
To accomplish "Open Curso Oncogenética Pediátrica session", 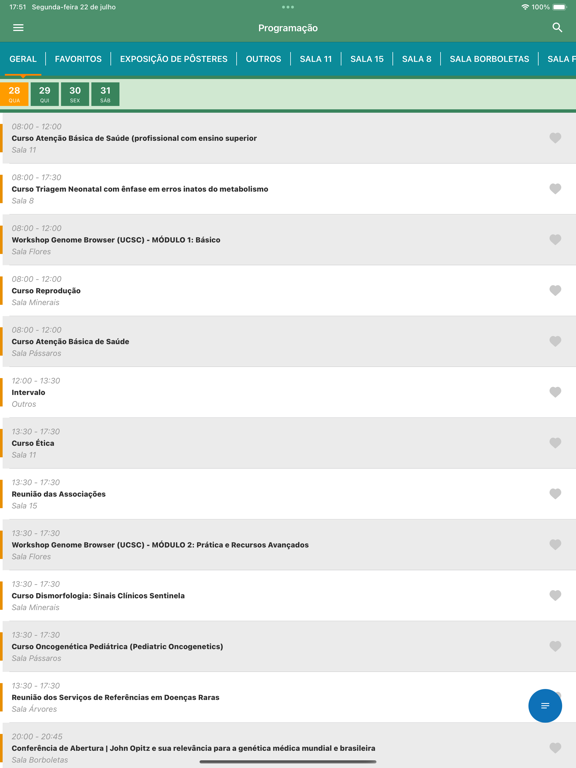I will tap(288, 647).
